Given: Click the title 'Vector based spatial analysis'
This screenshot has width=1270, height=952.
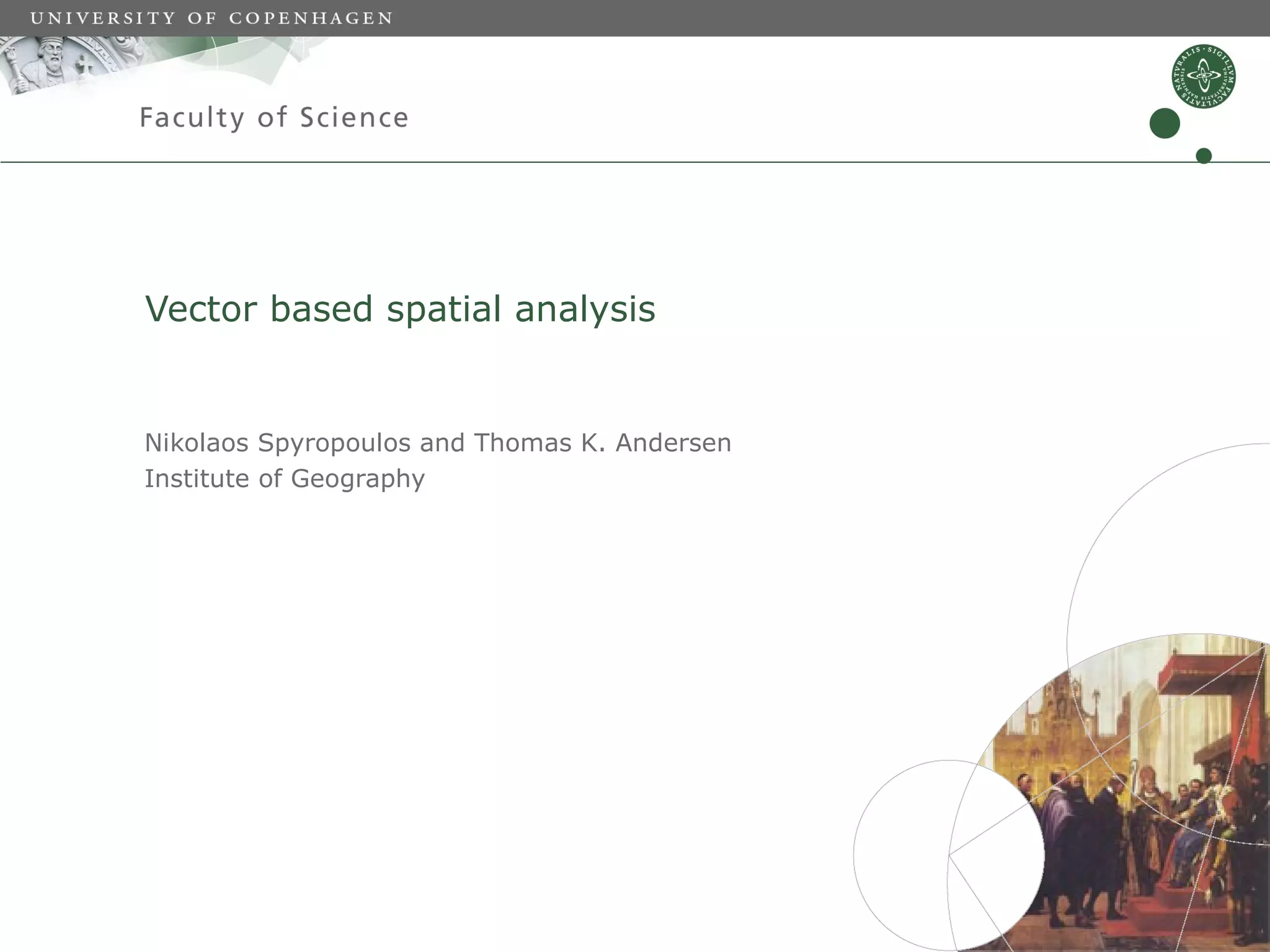Looking at the screenshot, I should coord(400,309).
